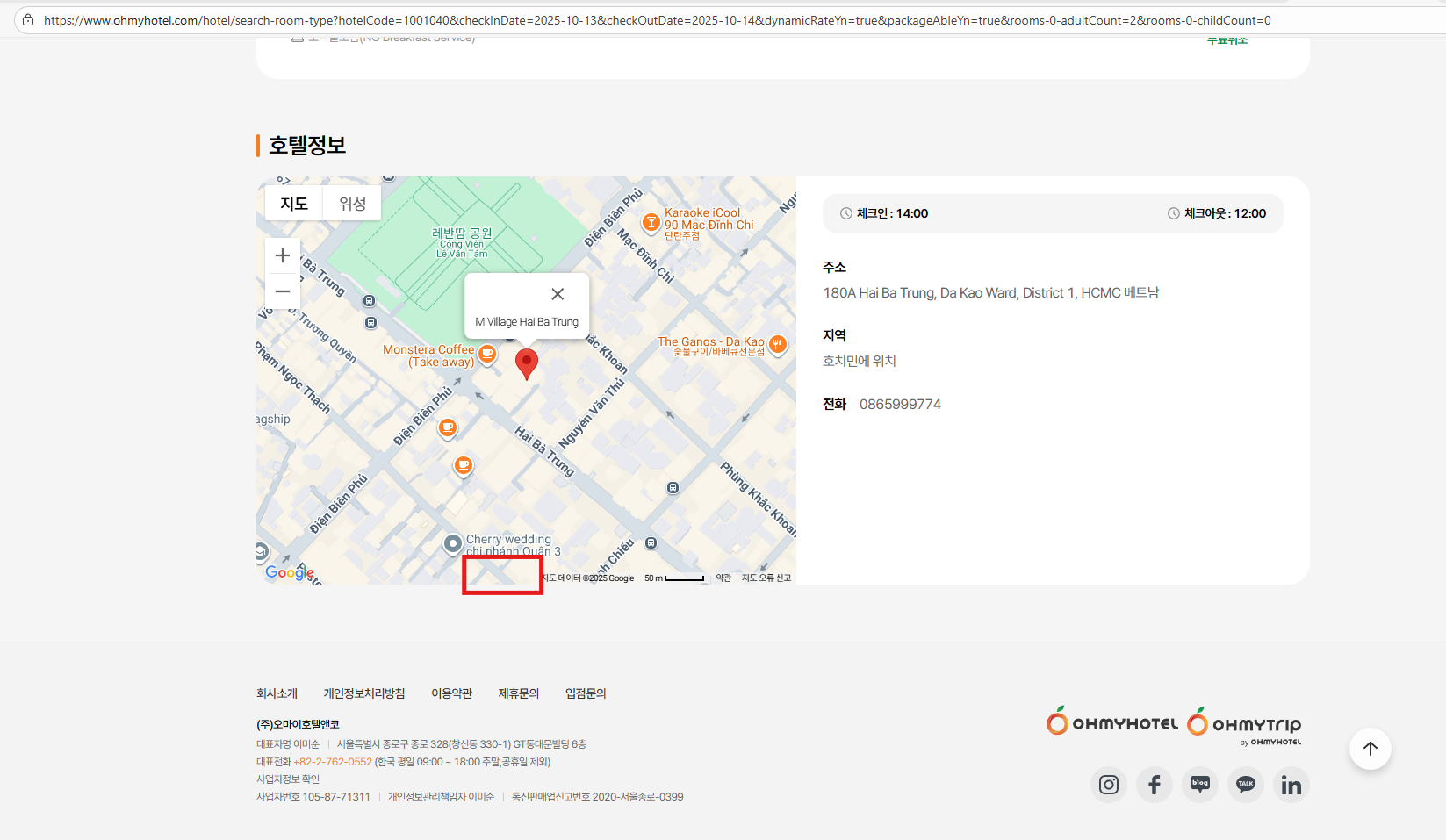Open the 회사소개 footer link
Viewport: 1446px width, 840px height.
tap(277, 693)
